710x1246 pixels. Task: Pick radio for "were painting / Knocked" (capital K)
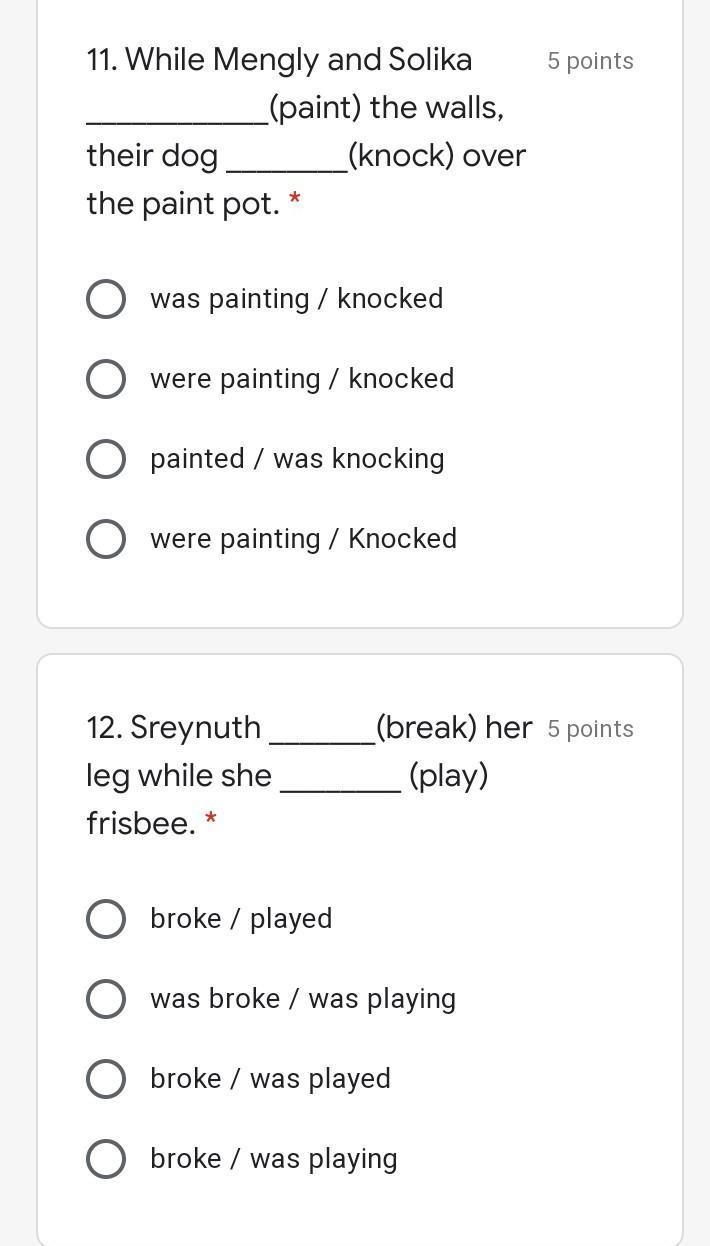click(x=106, y=539)
